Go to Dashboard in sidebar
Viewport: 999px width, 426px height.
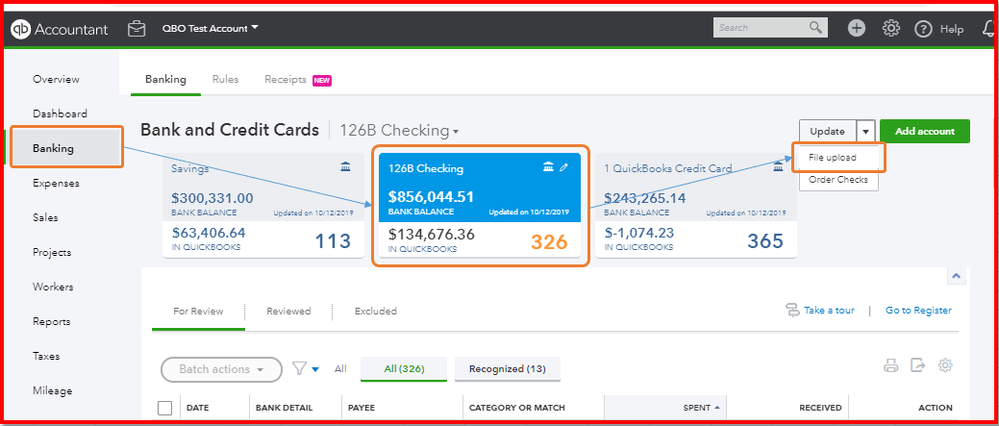coord(60,114)
